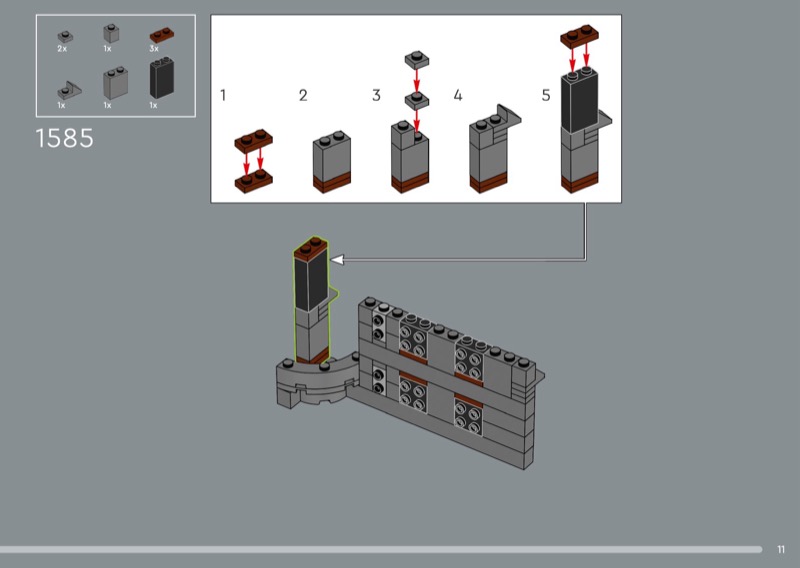Click the brown 1x2 plate labeled 3x
Viewport: 800px width, 568px height.
click(x=160, y=35)
